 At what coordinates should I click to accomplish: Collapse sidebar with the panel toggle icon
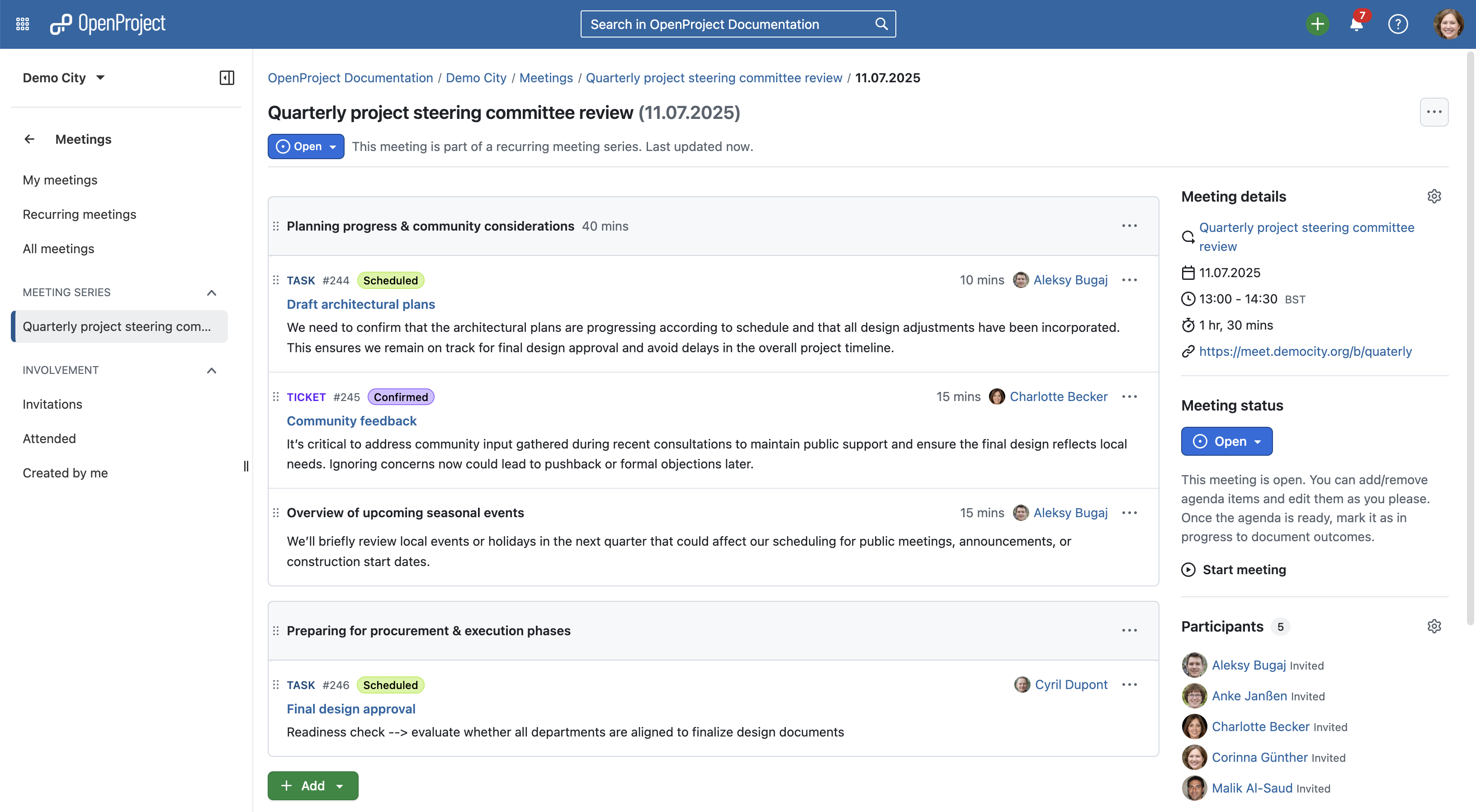pos(227,78)
